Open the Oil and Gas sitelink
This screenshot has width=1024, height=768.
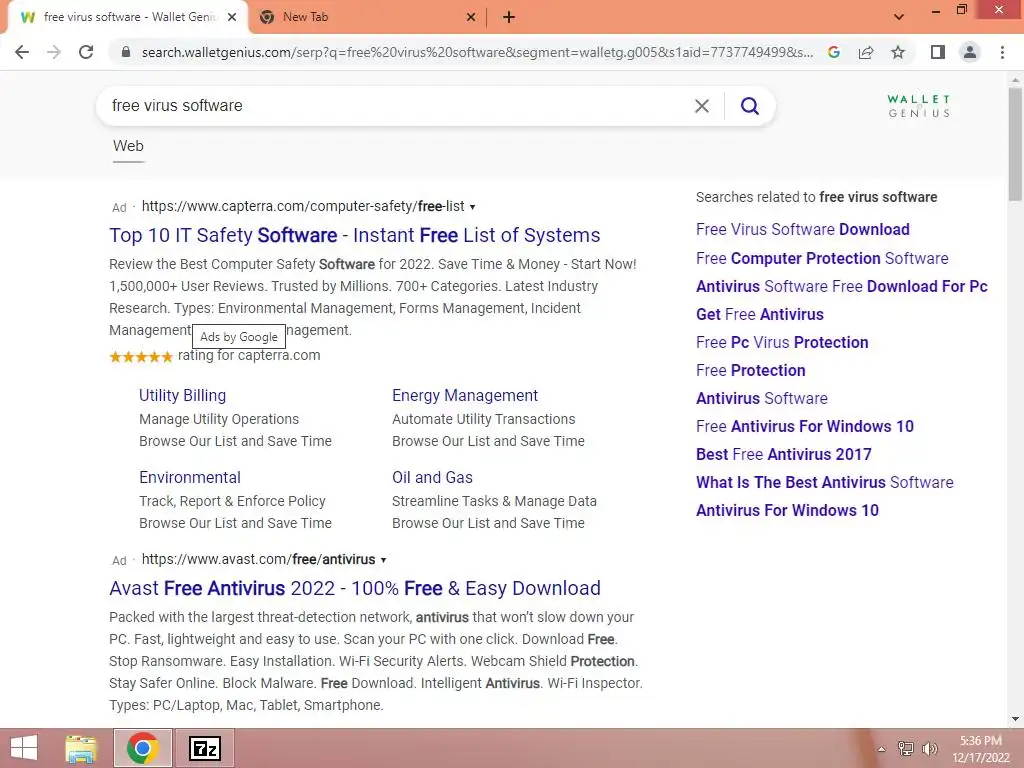pos(432,477)
